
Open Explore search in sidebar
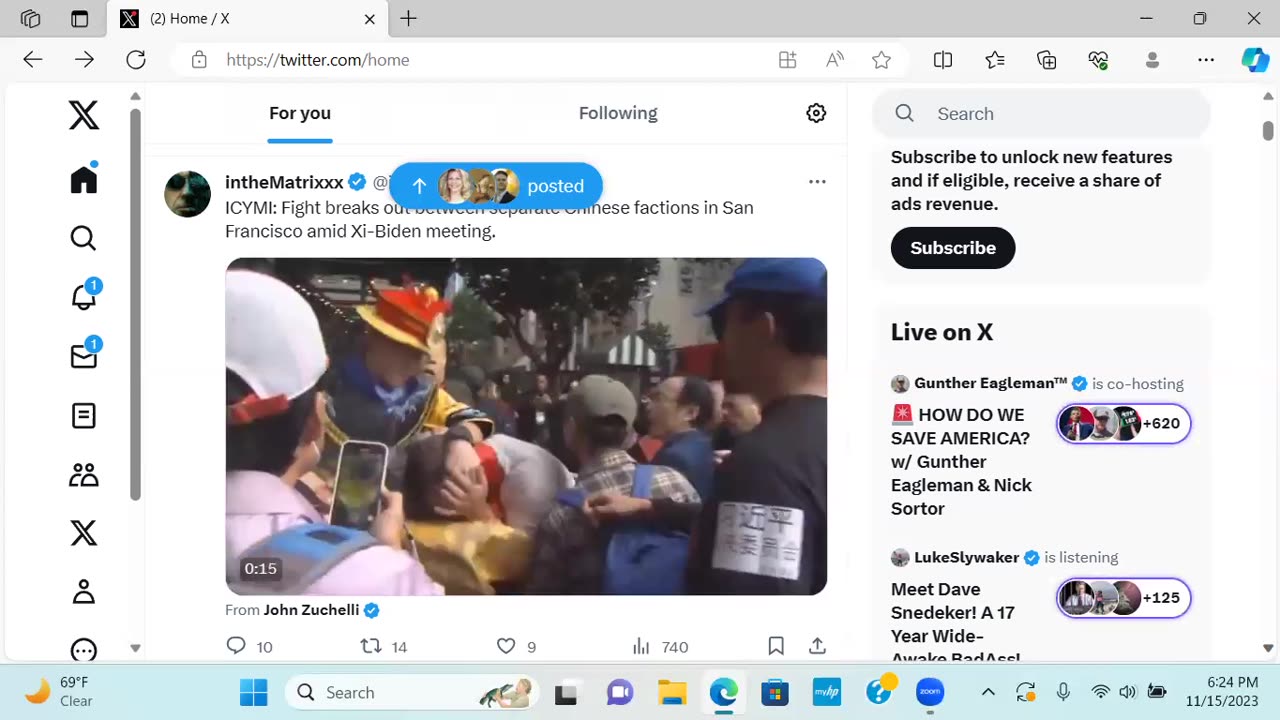84,238
